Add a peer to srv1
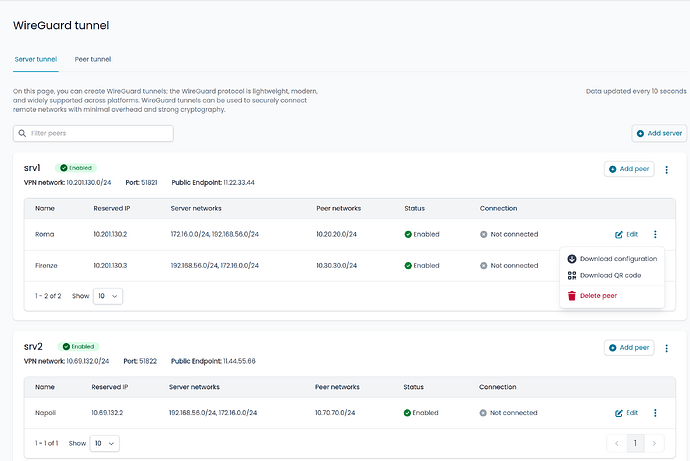The height and width of the screenshot is (461, 690). pyautogui.click(x=629, y=170)
